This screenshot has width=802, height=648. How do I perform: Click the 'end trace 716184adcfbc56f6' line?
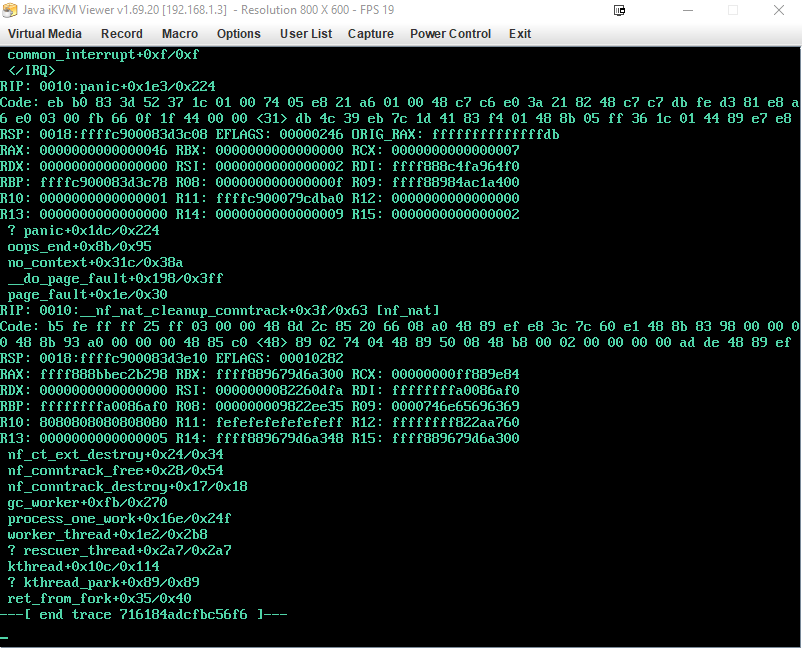(x=144, y=614)
